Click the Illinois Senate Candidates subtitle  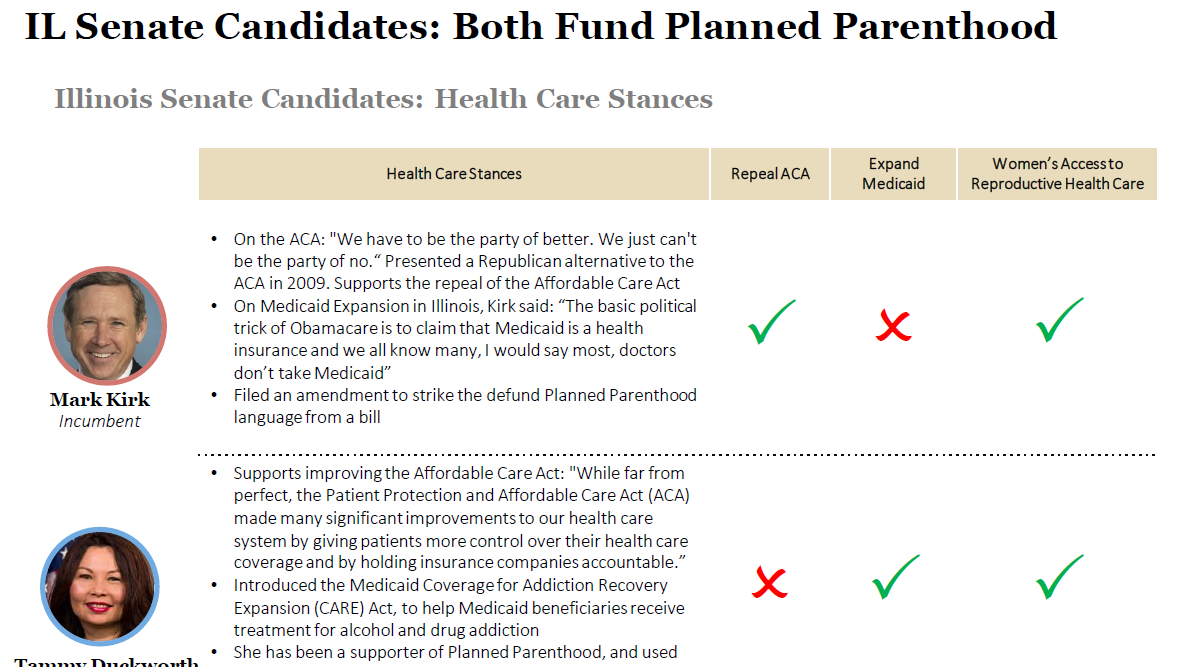pos(383,99)
